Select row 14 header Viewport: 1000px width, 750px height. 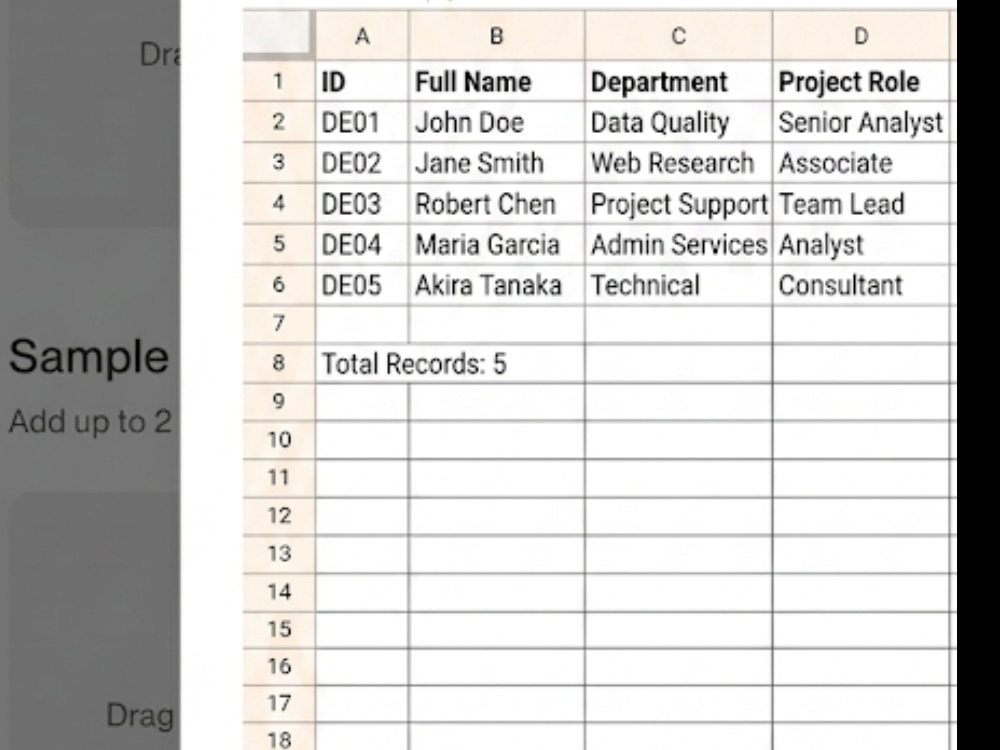click(x=279, y=592)
